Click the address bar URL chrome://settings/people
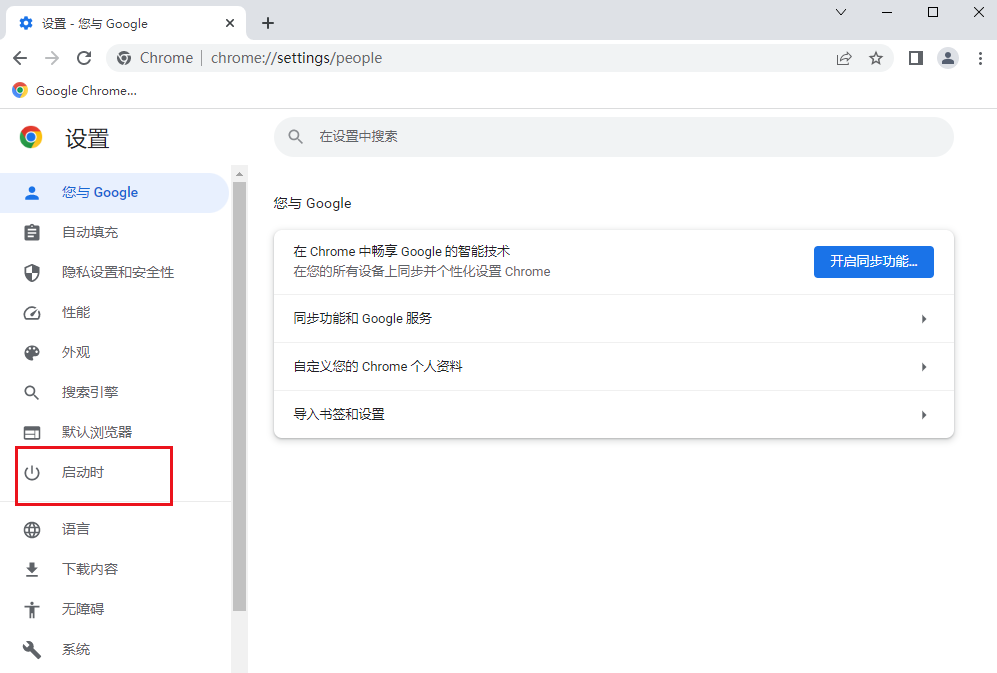 click(x=296, y=58)
